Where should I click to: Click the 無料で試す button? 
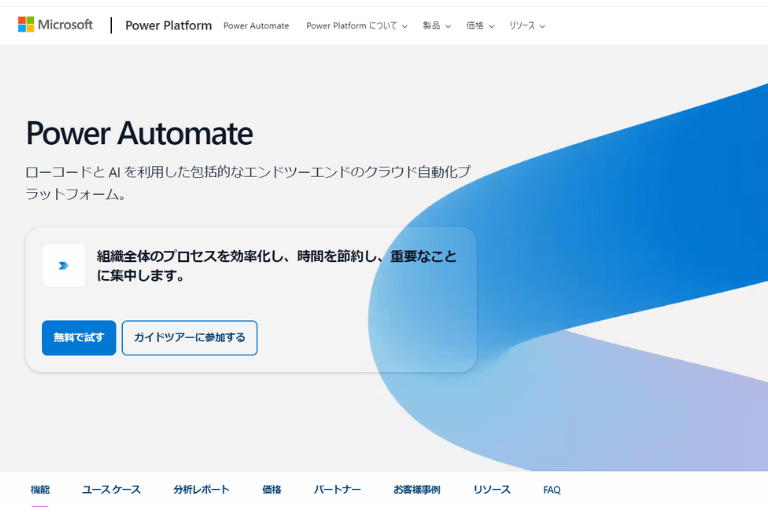[x=79, y=338]
